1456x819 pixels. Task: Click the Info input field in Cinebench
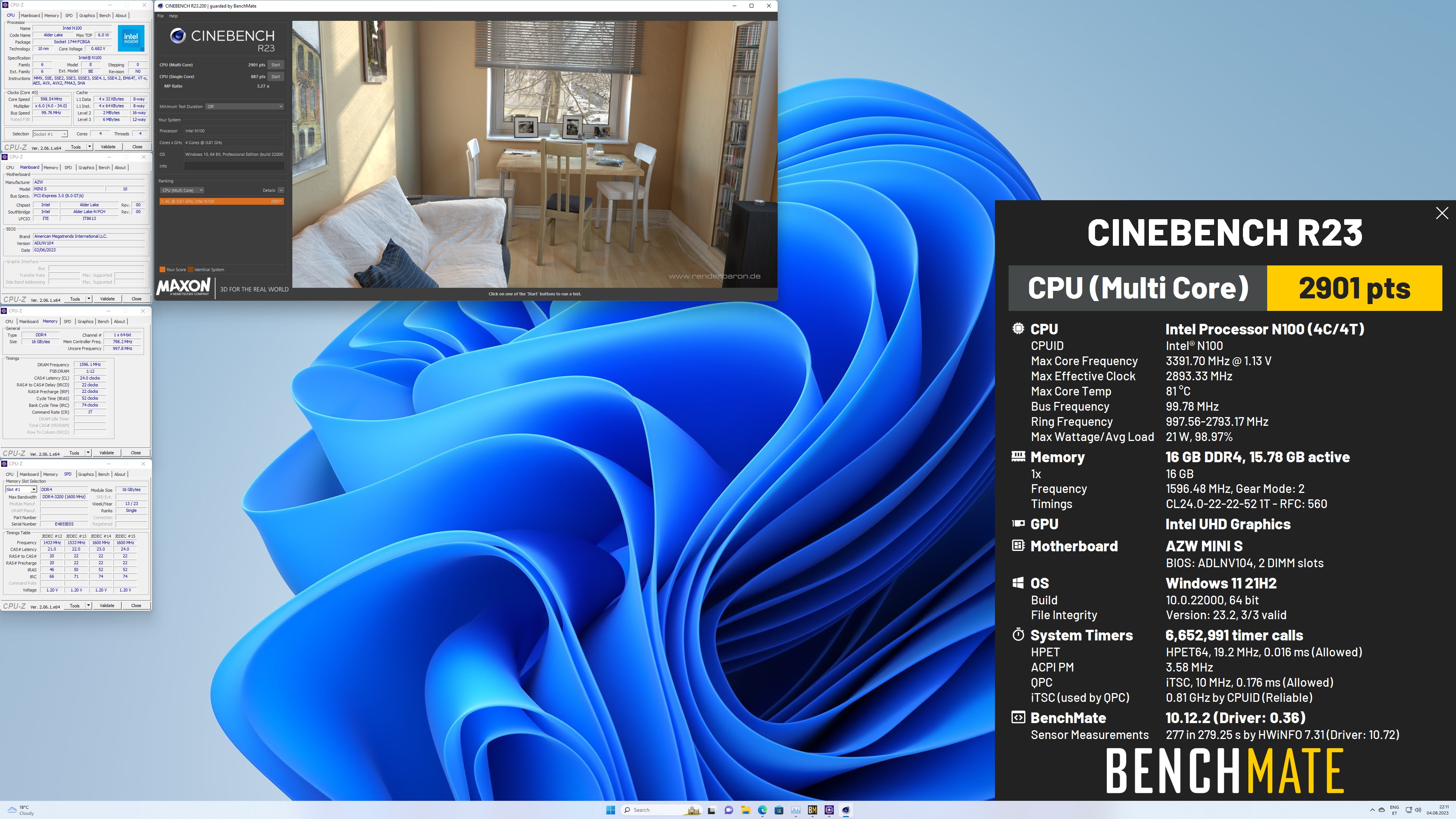[234, 166]
